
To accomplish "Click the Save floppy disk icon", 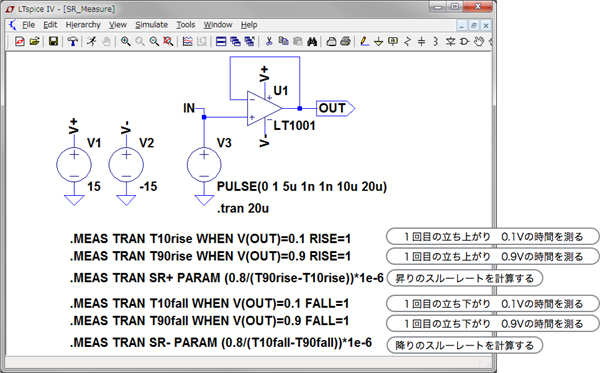I will (x=53, y=41).
